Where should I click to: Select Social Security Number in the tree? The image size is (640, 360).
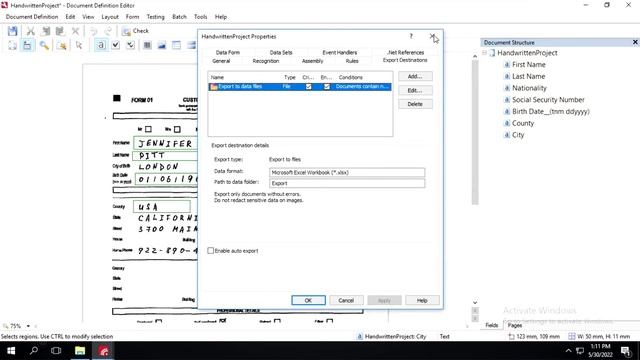pos(548,100)
